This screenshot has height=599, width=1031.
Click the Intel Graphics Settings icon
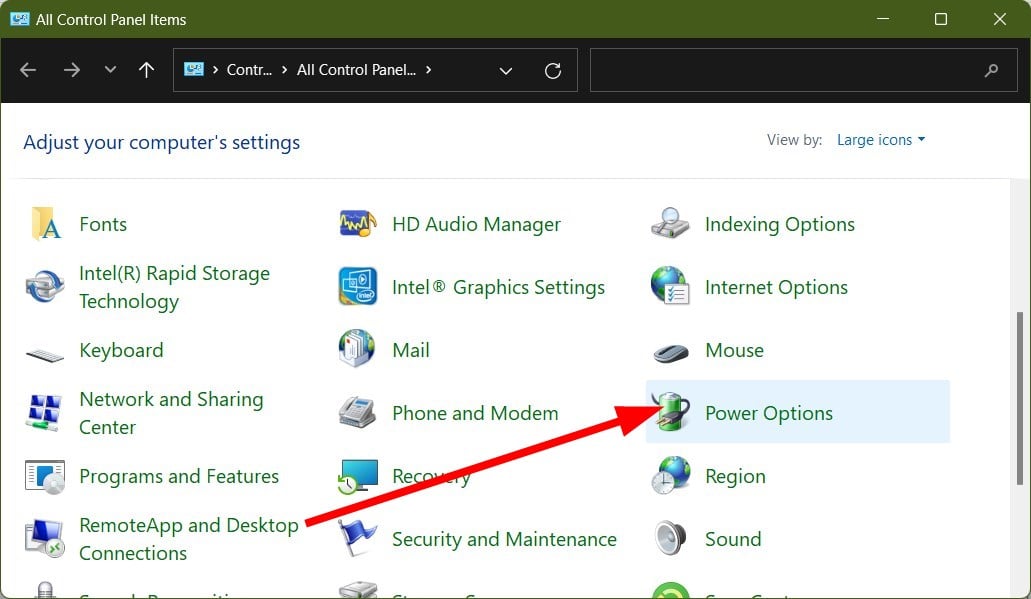[x=358, y=286]
